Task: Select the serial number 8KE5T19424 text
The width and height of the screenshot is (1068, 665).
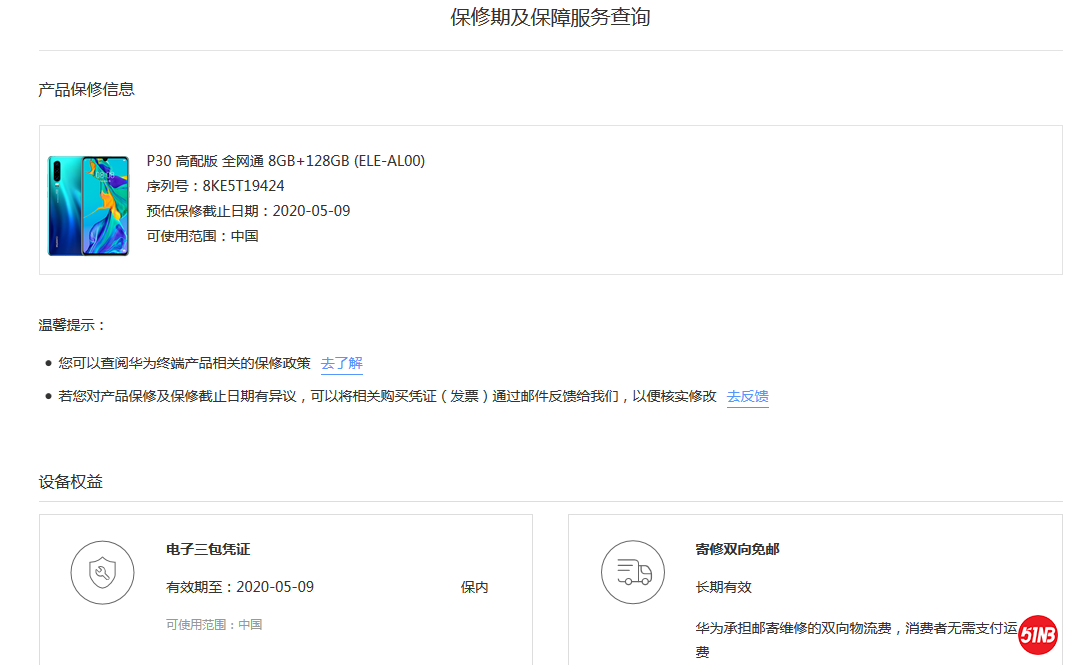Action: pyautogui.click(x=243, y=186)
